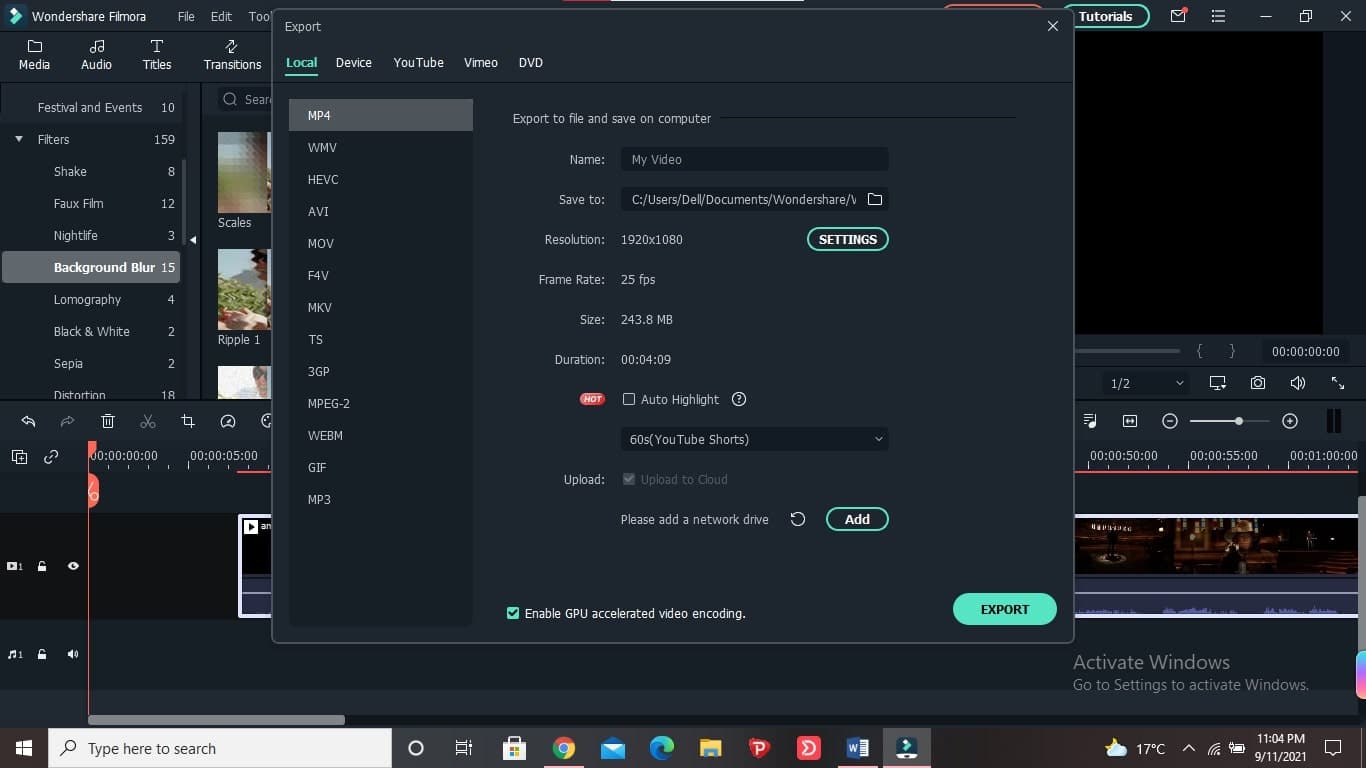Open the Tutorials button
This screenshot has height=768, width=1366.
[x=1105, y=16]
